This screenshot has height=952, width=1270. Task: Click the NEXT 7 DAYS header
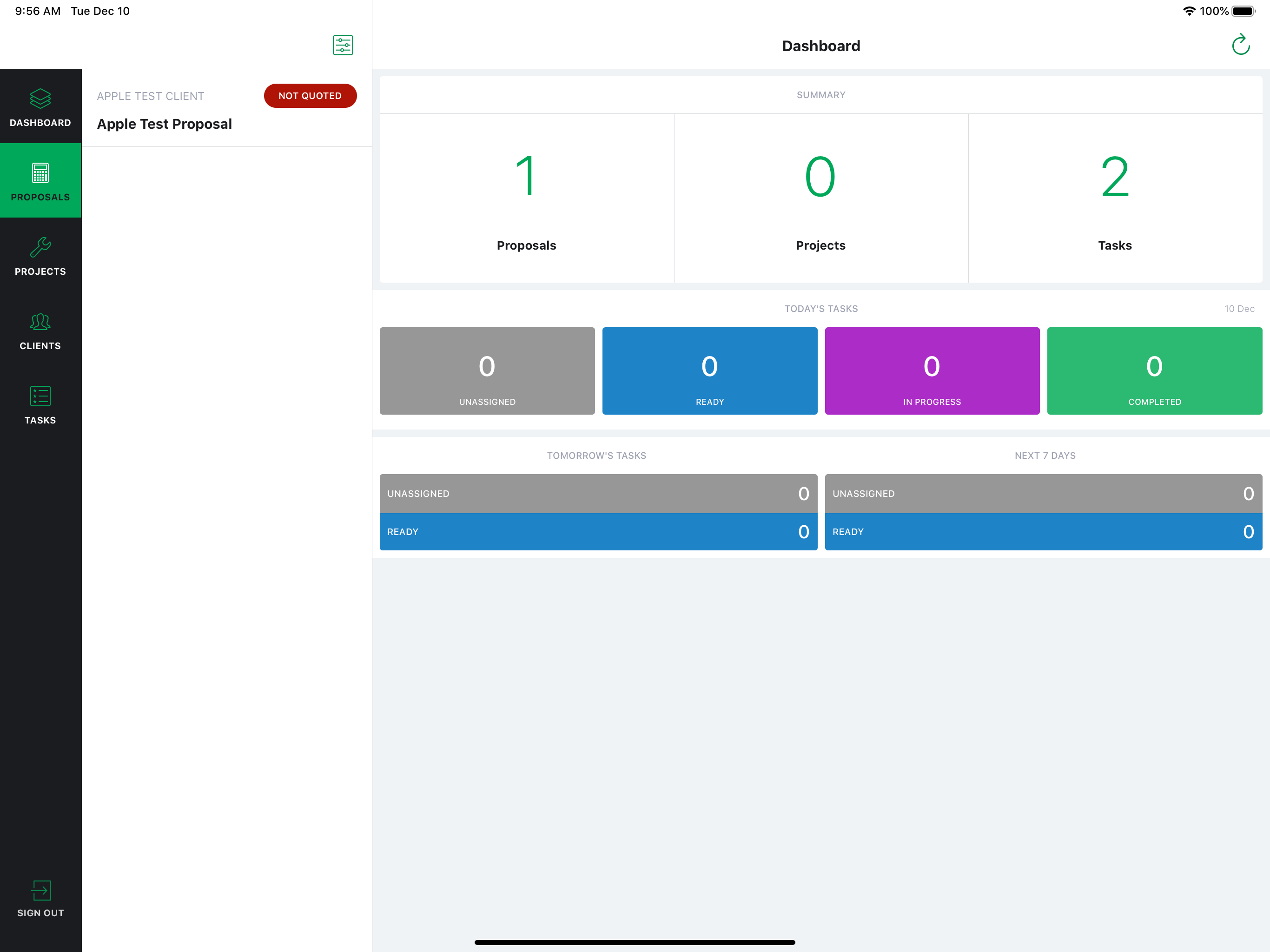(x=1045, y=456)
